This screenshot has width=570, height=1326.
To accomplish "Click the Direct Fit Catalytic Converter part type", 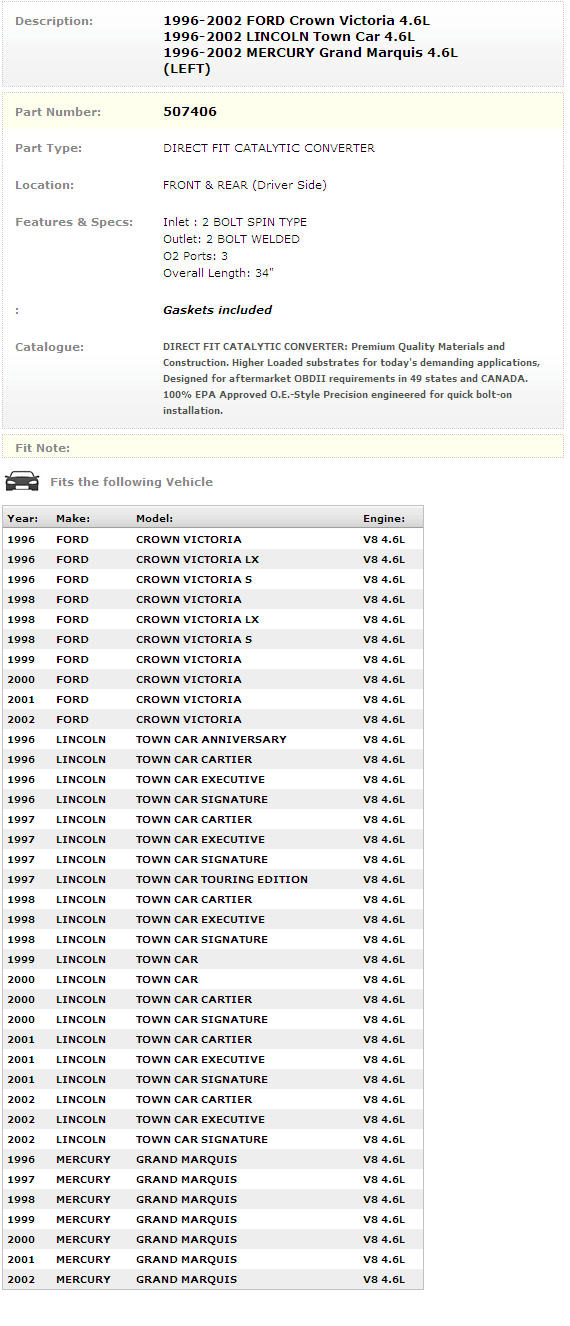I will [269, 148].
